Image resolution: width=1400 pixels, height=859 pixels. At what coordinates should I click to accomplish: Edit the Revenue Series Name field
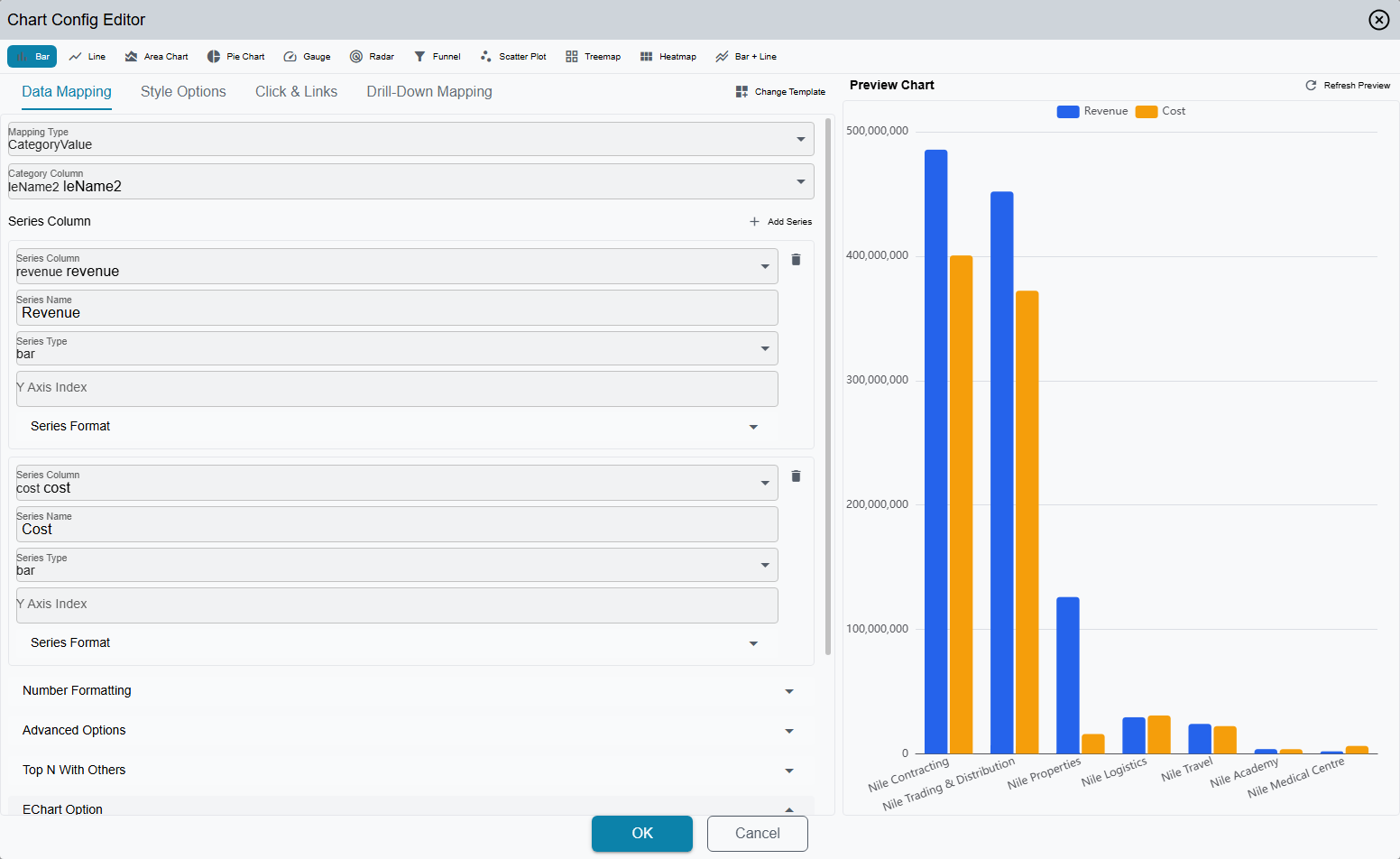click(x=397, y=308)
